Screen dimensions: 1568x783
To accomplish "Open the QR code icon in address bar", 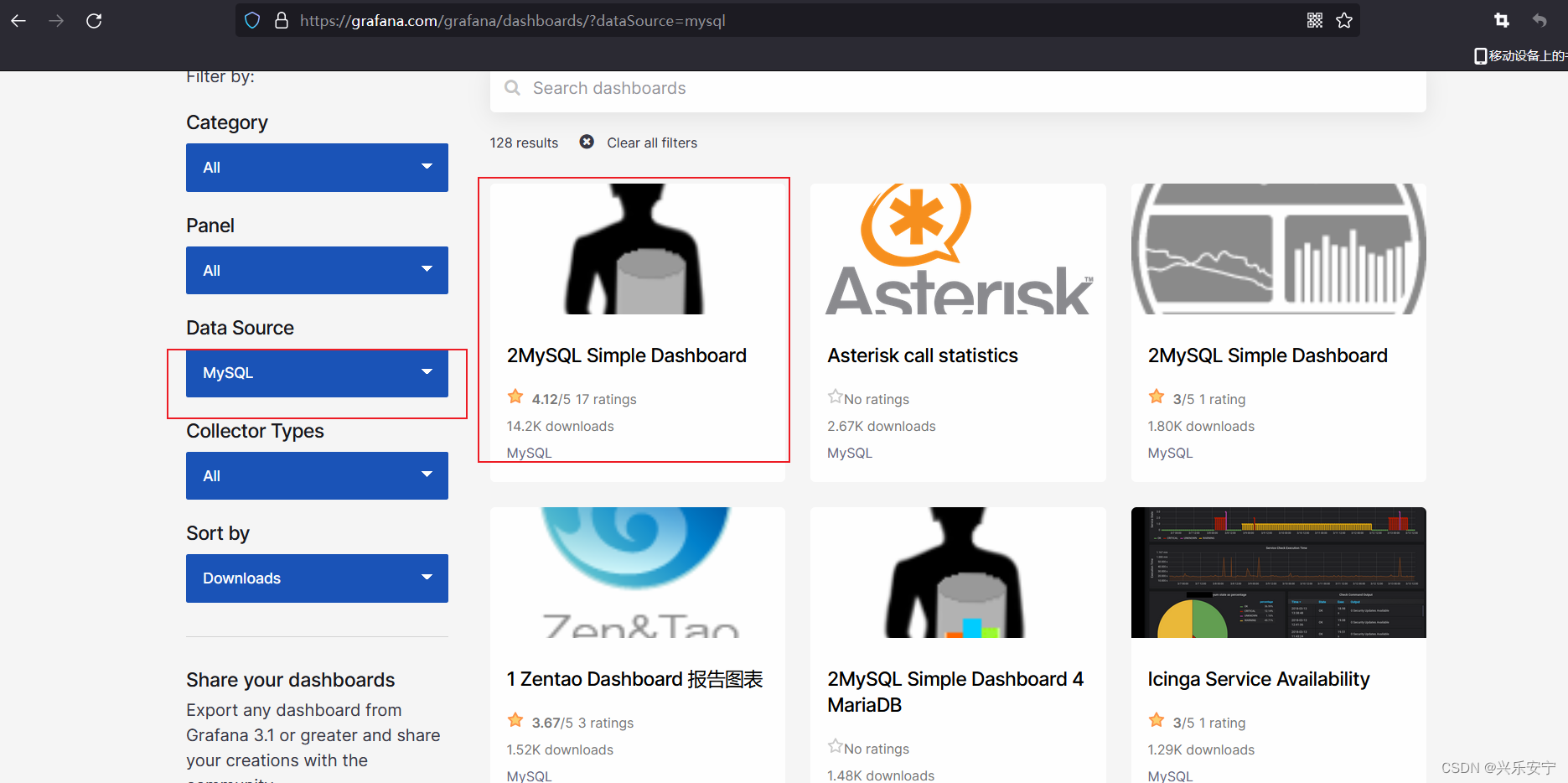I will point(1315,21).
